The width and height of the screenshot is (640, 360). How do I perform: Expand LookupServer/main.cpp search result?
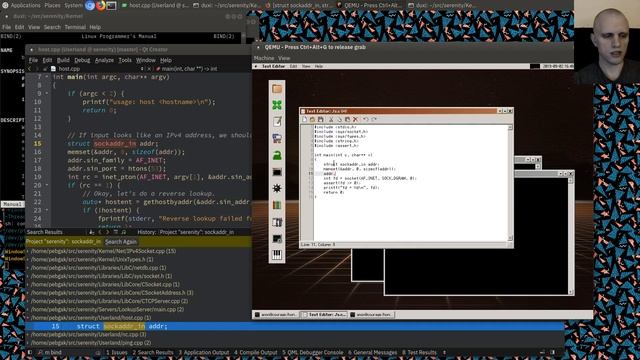point(28,309)
